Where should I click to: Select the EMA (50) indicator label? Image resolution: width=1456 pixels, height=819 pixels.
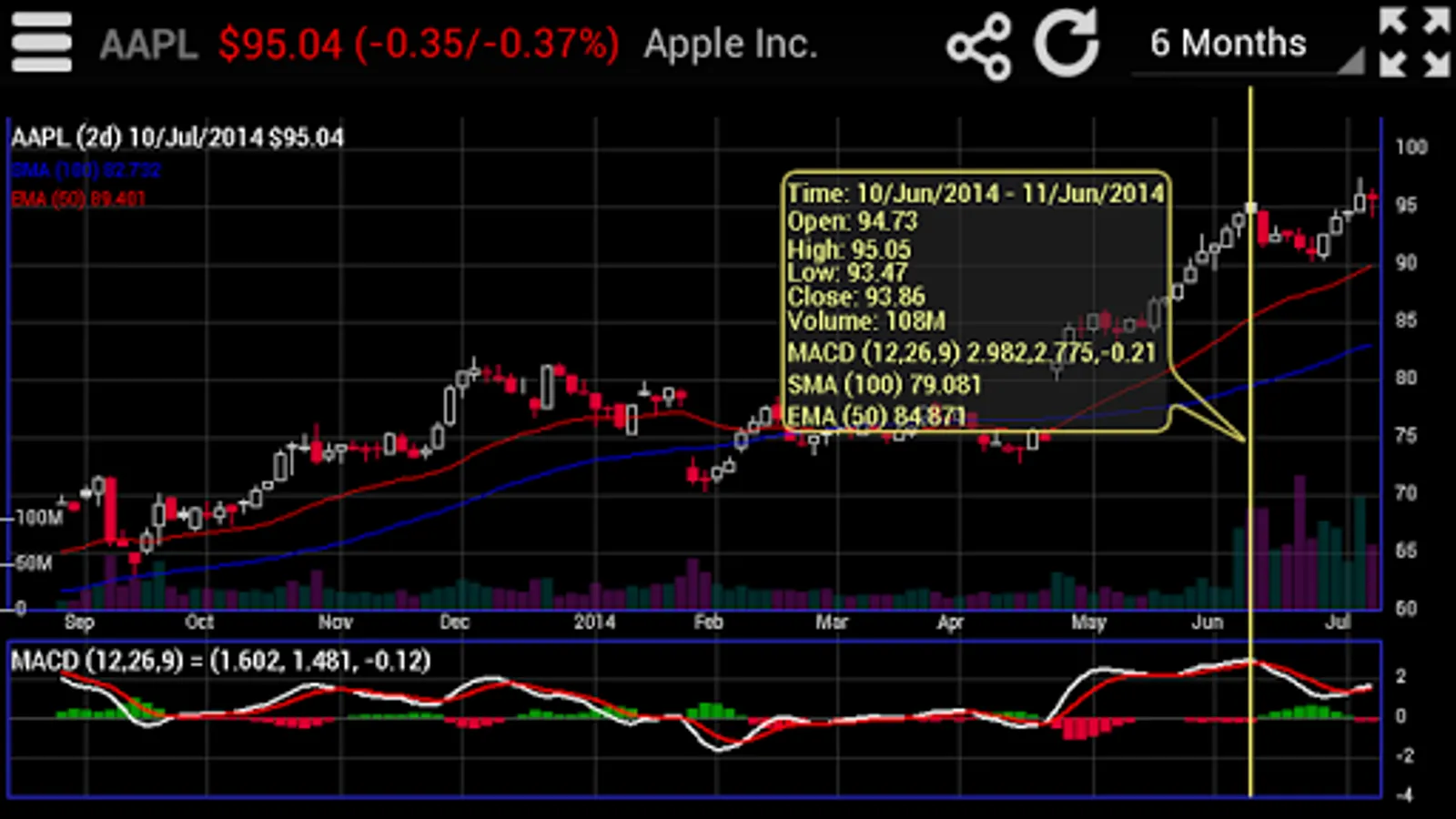click(x=78, y=198)
